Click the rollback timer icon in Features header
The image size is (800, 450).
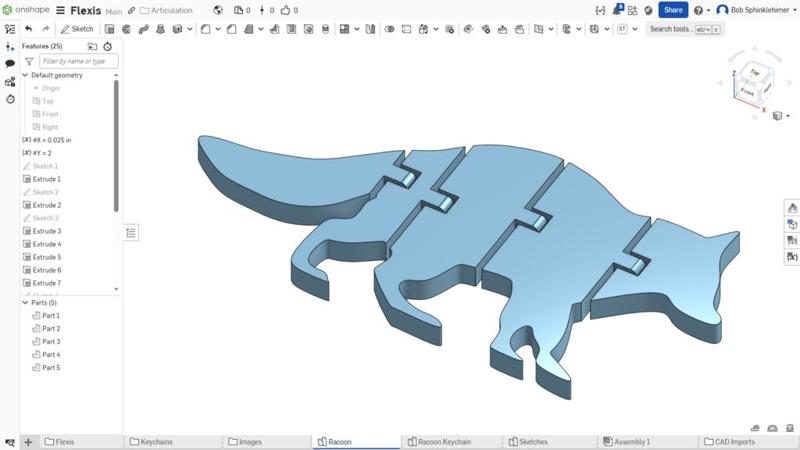click(108, 46)
